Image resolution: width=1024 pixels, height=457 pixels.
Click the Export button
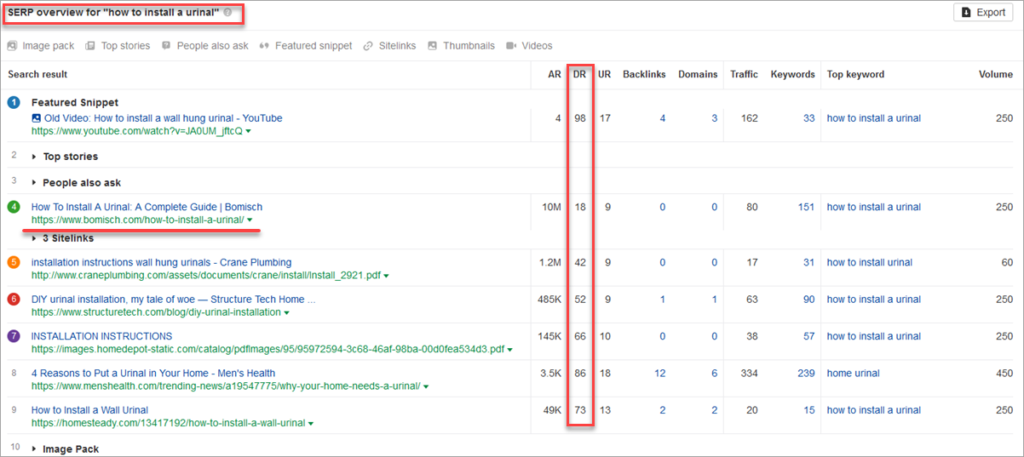pos(984,13)
